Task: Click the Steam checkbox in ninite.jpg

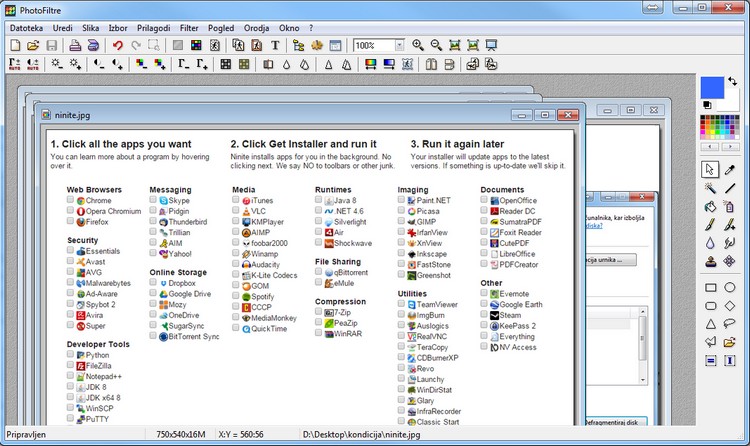Action: (x=484, y=314)
